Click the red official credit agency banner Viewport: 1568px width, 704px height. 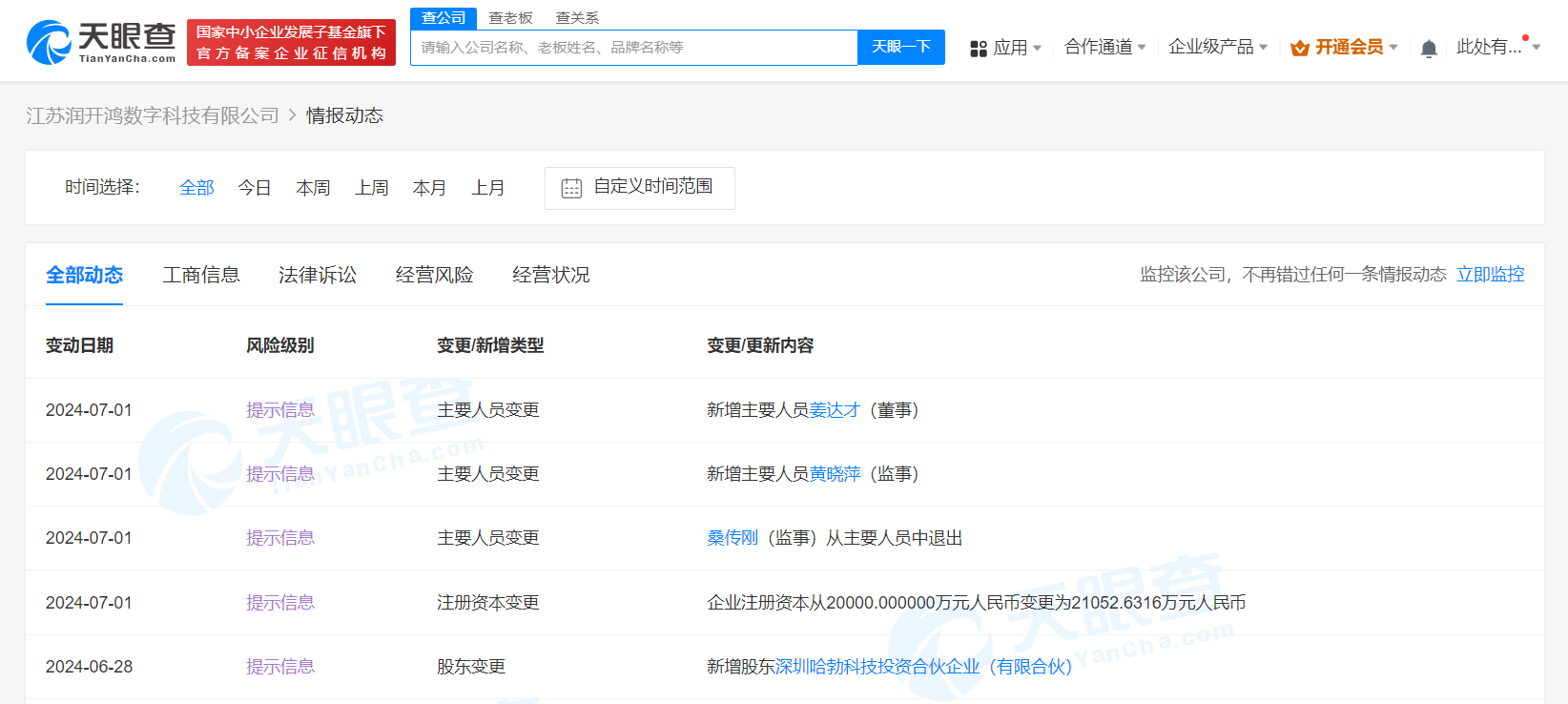291,42
